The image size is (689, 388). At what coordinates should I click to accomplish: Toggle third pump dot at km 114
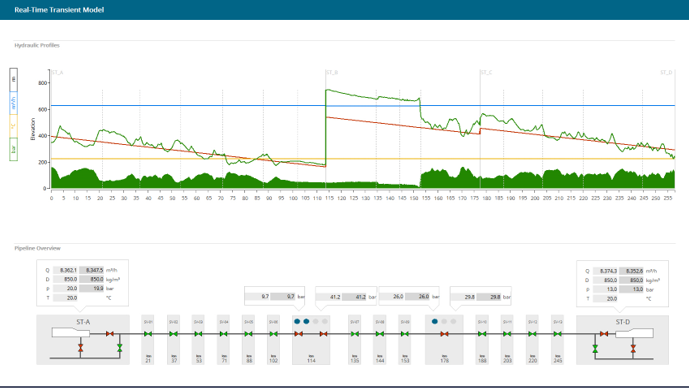pos(315,322)
